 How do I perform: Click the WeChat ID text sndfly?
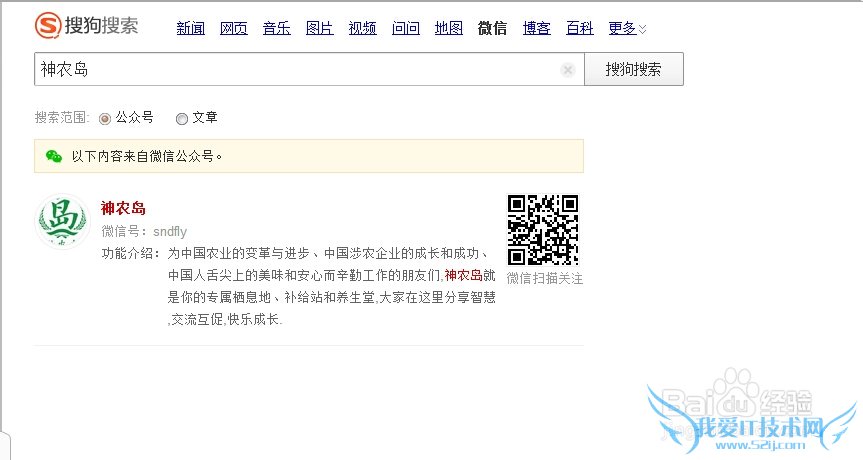[x=170, y=232]
